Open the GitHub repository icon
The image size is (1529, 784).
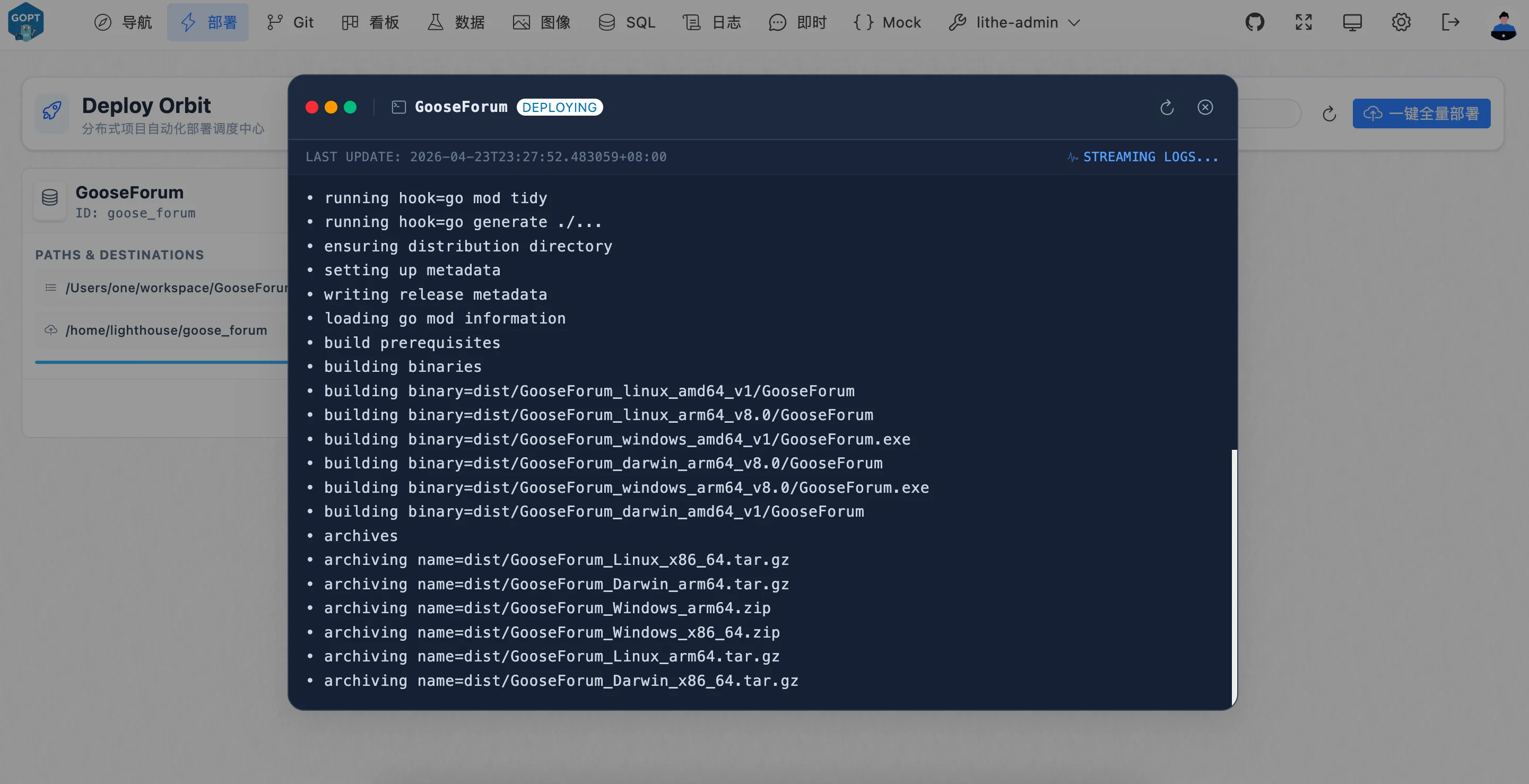coord(1254,23)
